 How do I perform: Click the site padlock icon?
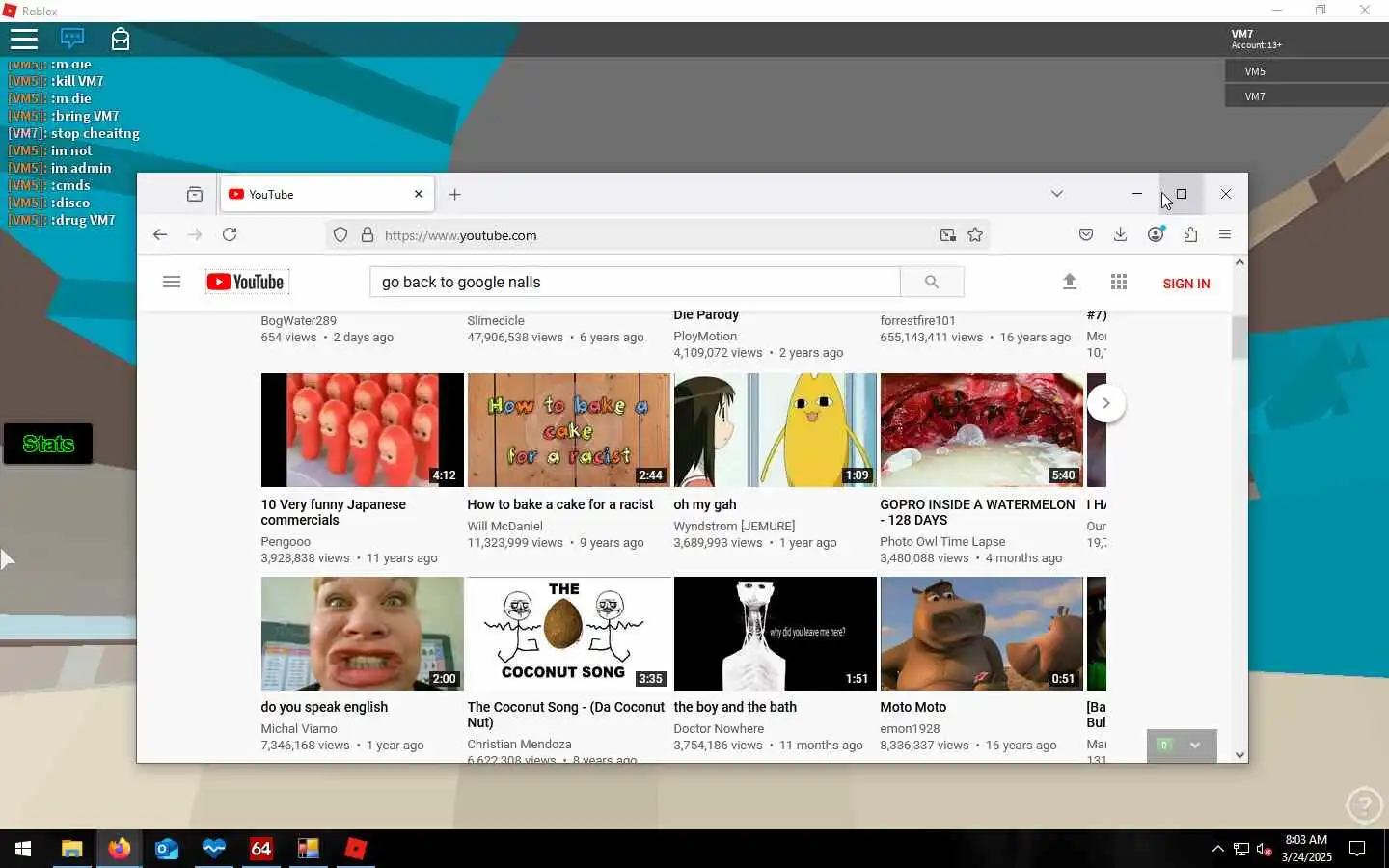(368, 234)
